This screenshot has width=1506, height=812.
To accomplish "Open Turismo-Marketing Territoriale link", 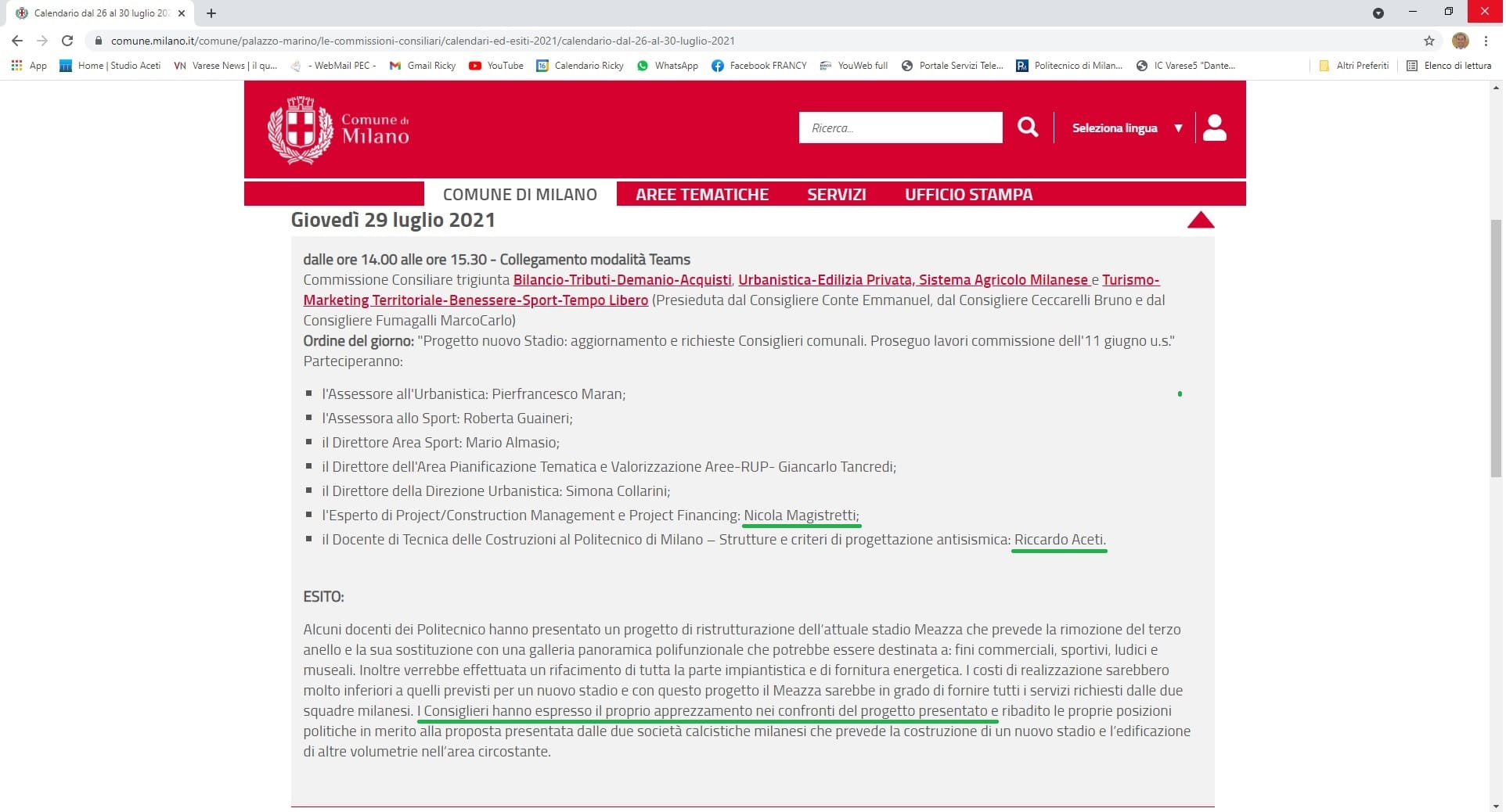I will 476,300.
